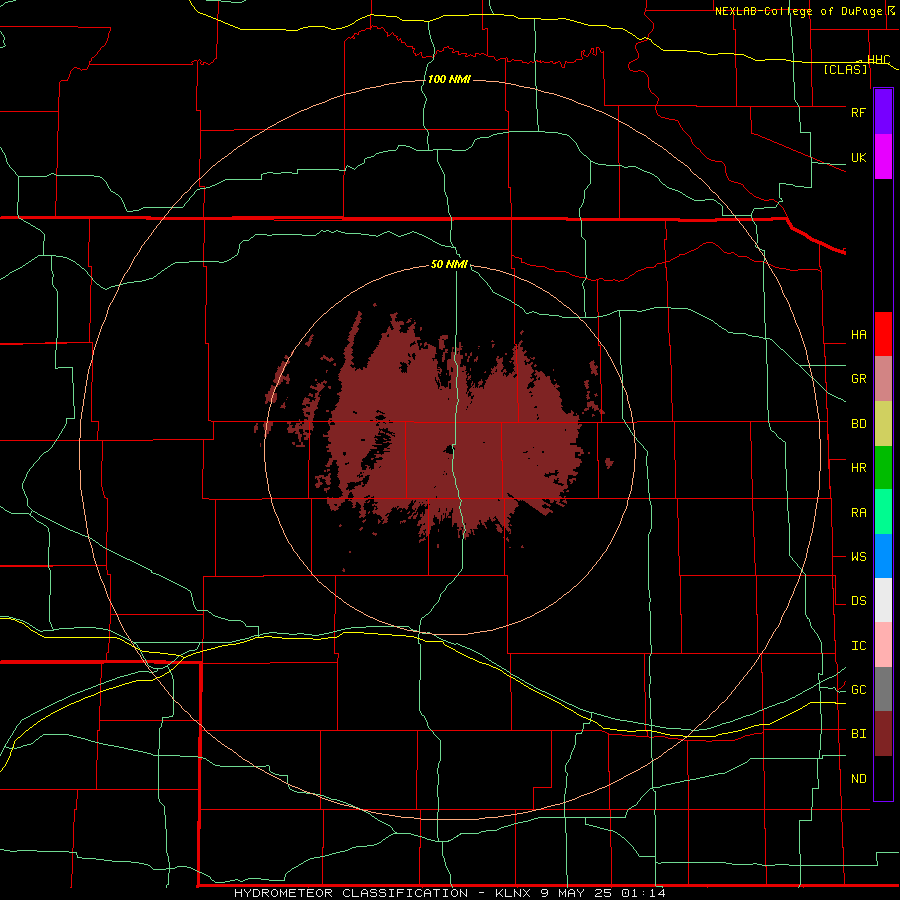Click the GC gray legend swatch

[x=883, y=689]
